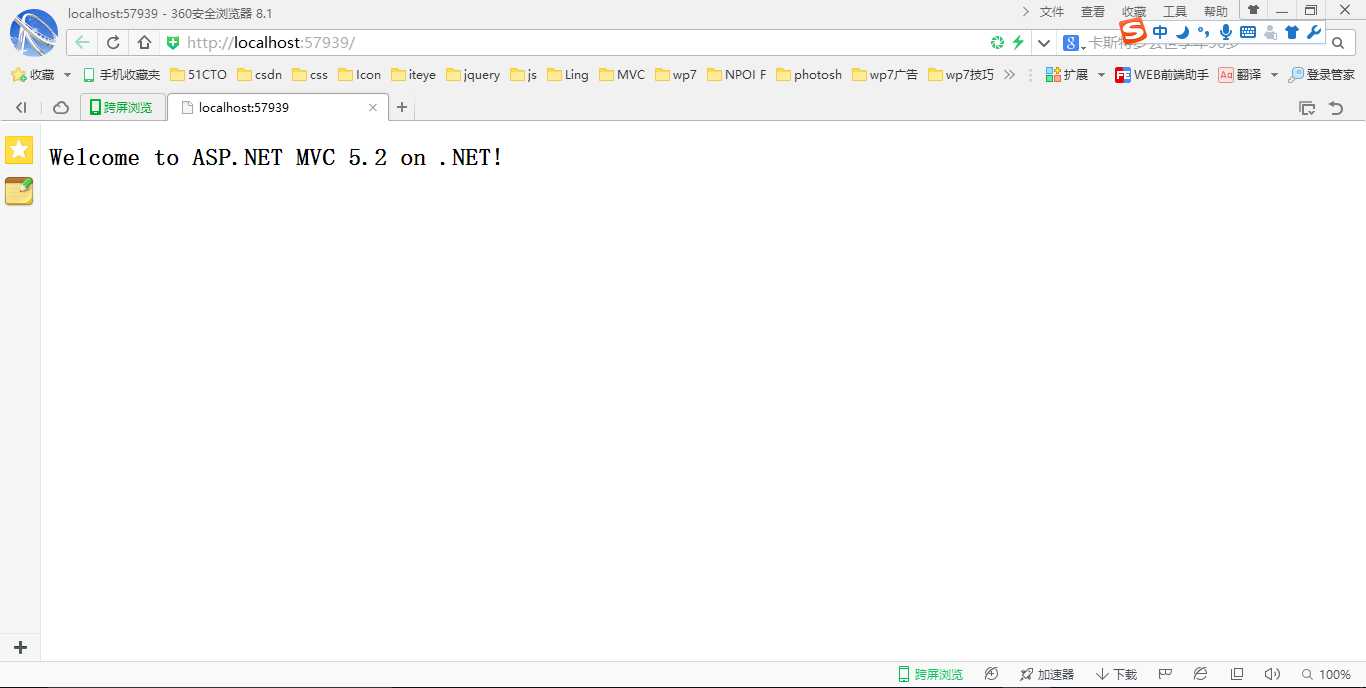Open the photosh bookmark folder
The image size is (1366, 688).
pyautogui.click(x=809, y=74)
